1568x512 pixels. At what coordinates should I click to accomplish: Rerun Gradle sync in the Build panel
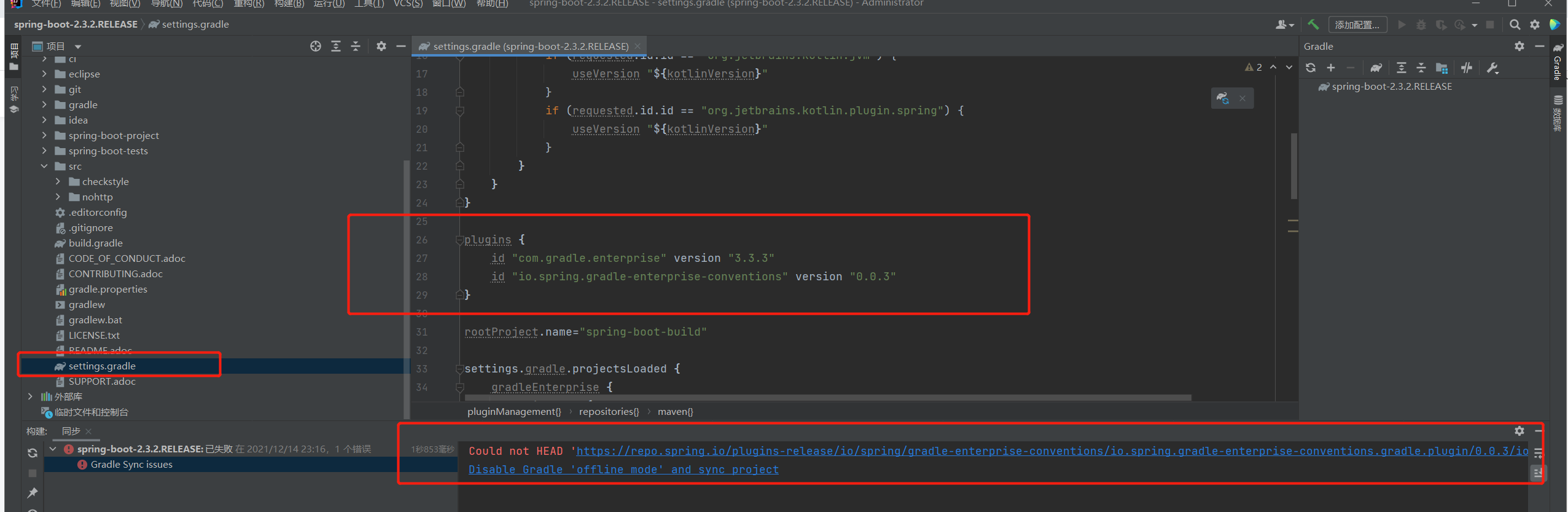(x=33, y=453)
